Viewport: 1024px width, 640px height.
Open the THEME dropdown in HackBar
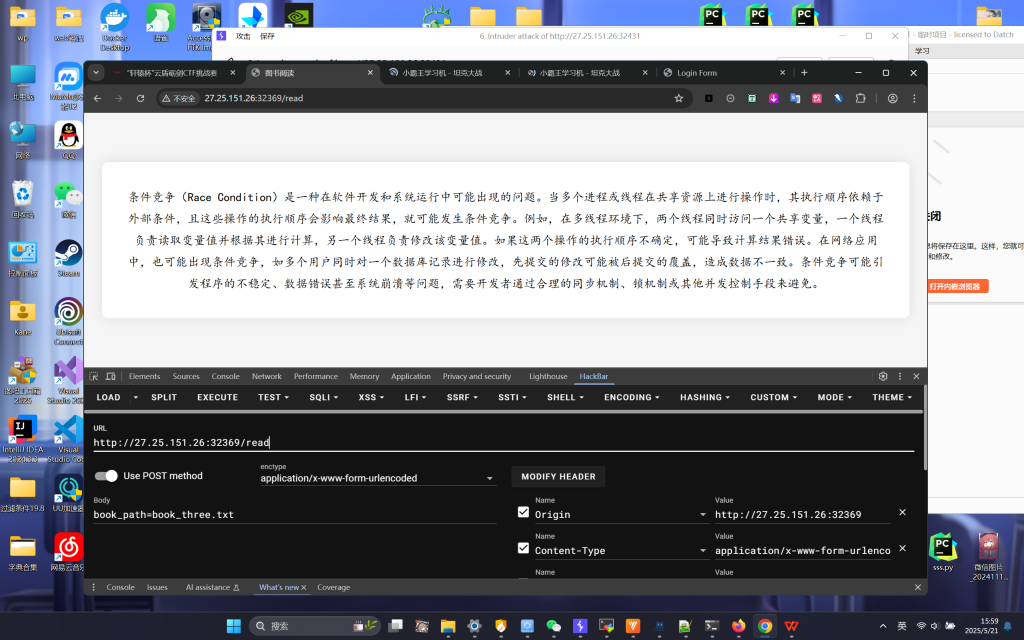[x=892, y=397]
